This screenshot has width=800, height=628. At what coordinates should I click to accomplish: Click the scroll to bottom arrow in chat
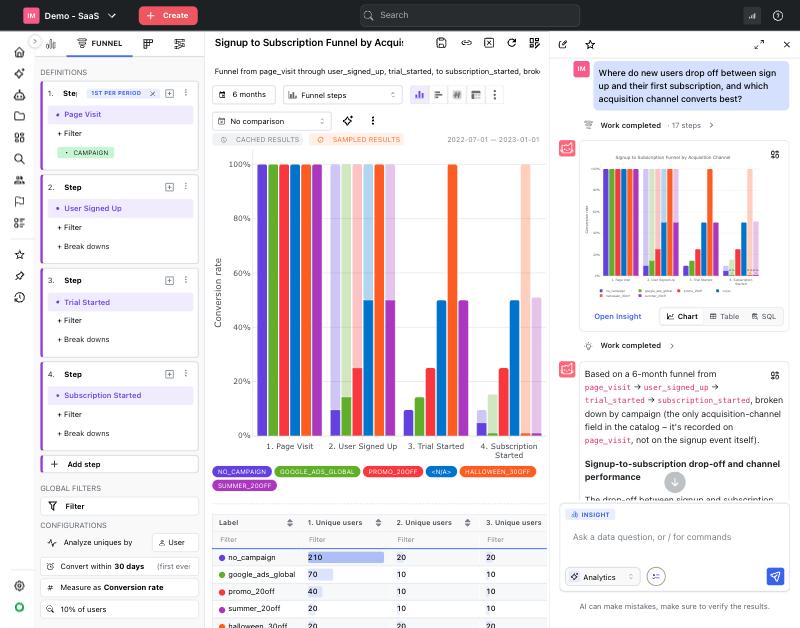(674, 482)
